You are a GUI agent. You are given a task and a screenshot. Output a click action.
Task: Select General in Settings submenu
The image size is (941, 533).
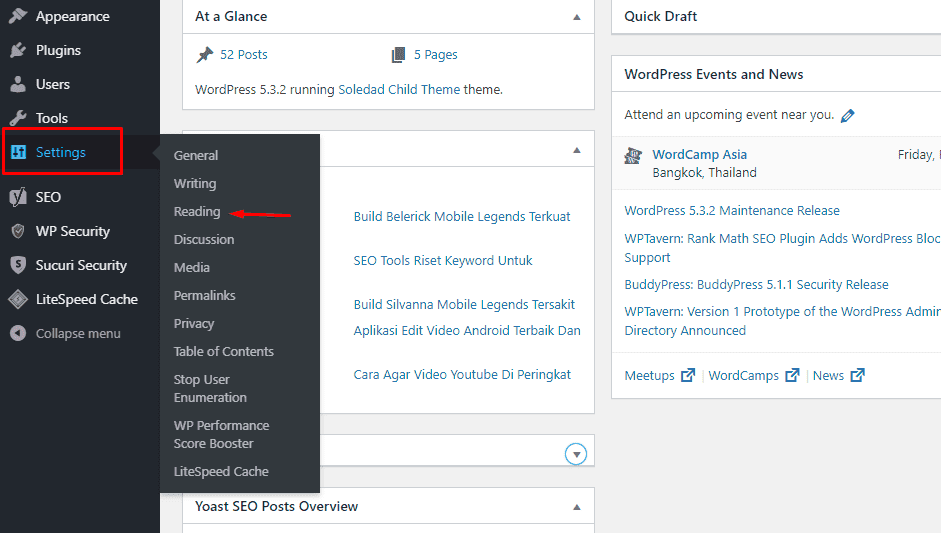point(196,155)
